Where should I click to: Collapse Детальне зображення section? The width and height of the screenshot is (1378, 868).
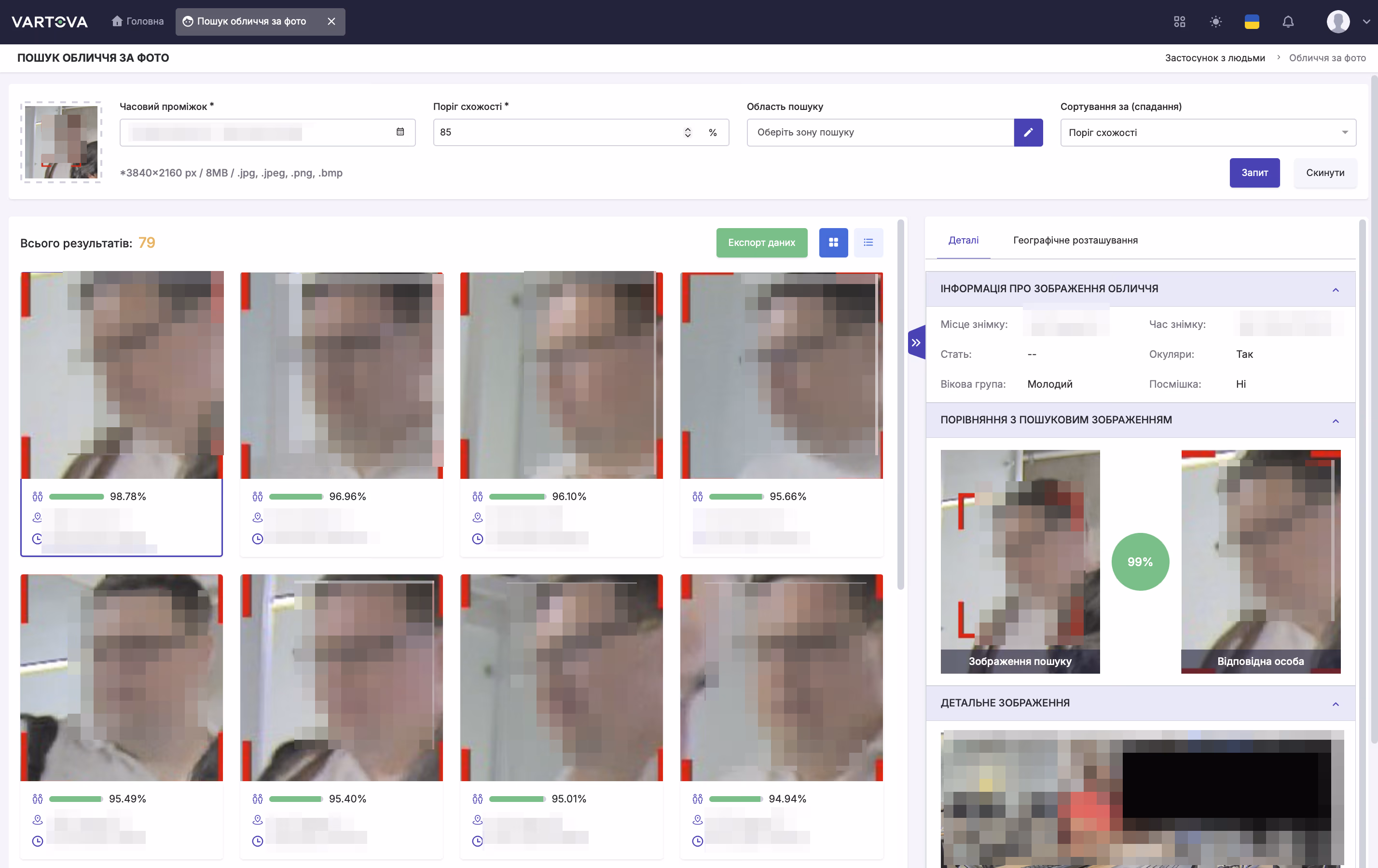click(x=1335, y=703)
